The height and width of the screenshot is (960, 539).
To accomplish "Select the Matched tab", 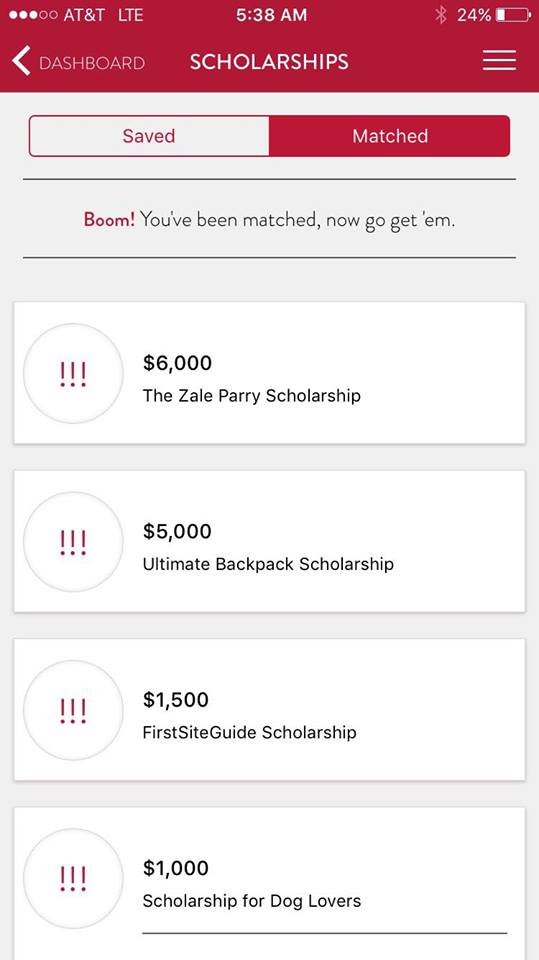I will coord(390,136).
